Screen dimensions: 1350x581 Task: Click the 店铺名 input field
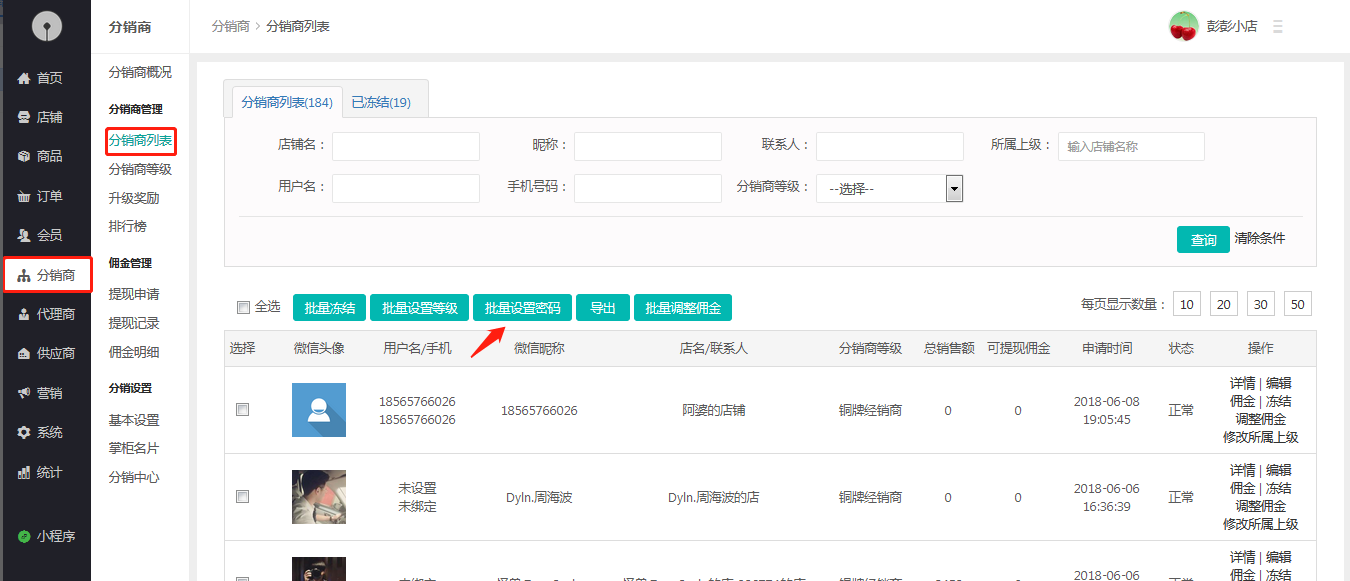tap(405, 146)
